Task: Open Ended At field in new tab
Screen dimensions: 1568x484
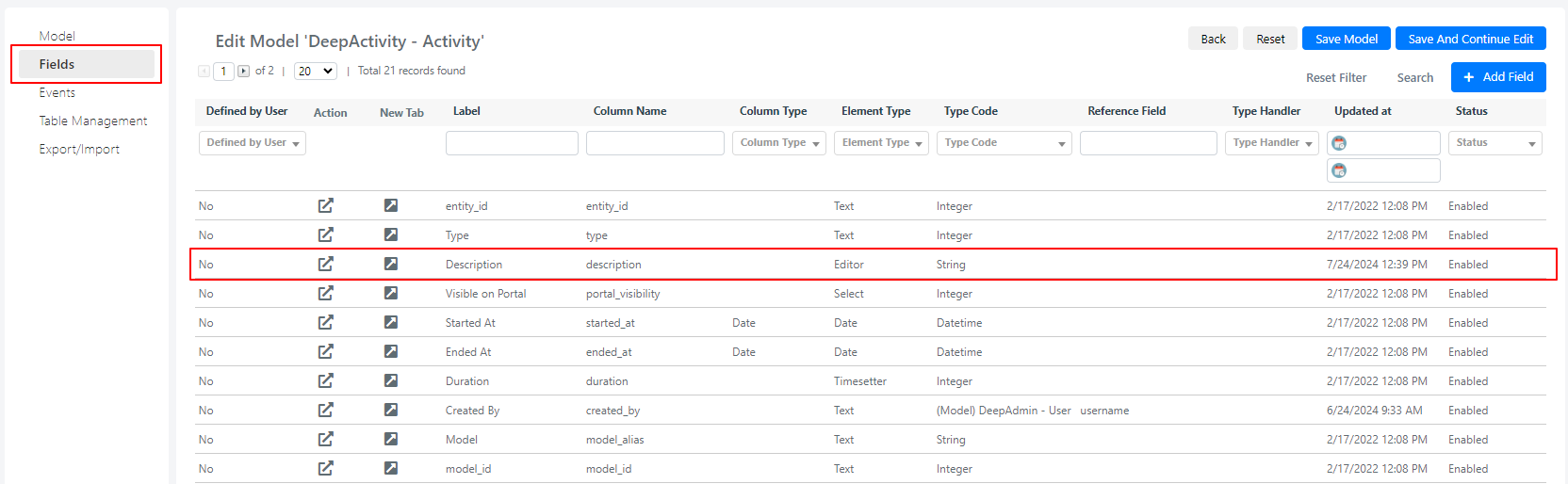Action: (x=391, y=351)
